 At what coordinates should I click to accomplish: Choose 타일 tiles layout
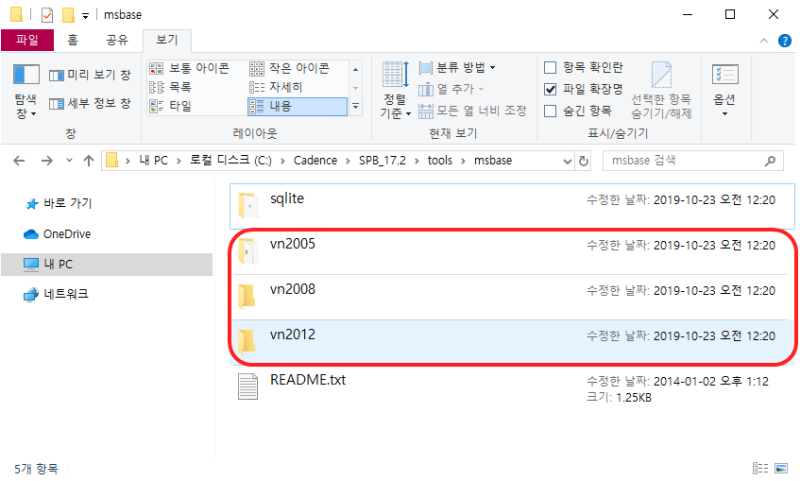pos(170,106)
